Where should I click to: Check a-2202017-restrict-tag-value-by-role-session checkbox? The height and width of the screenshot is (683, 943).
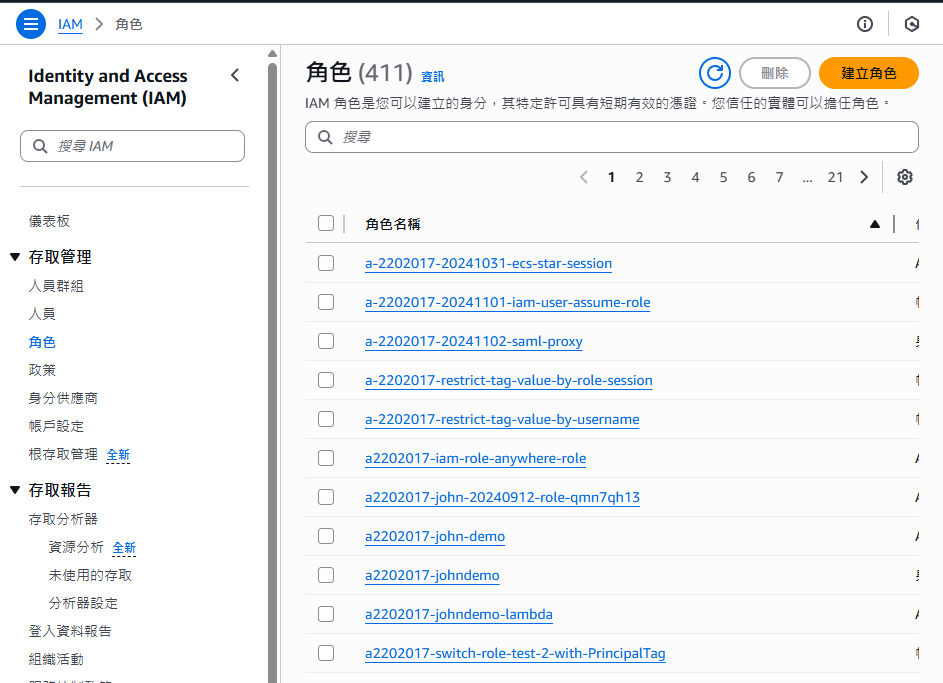click(326, 380)
